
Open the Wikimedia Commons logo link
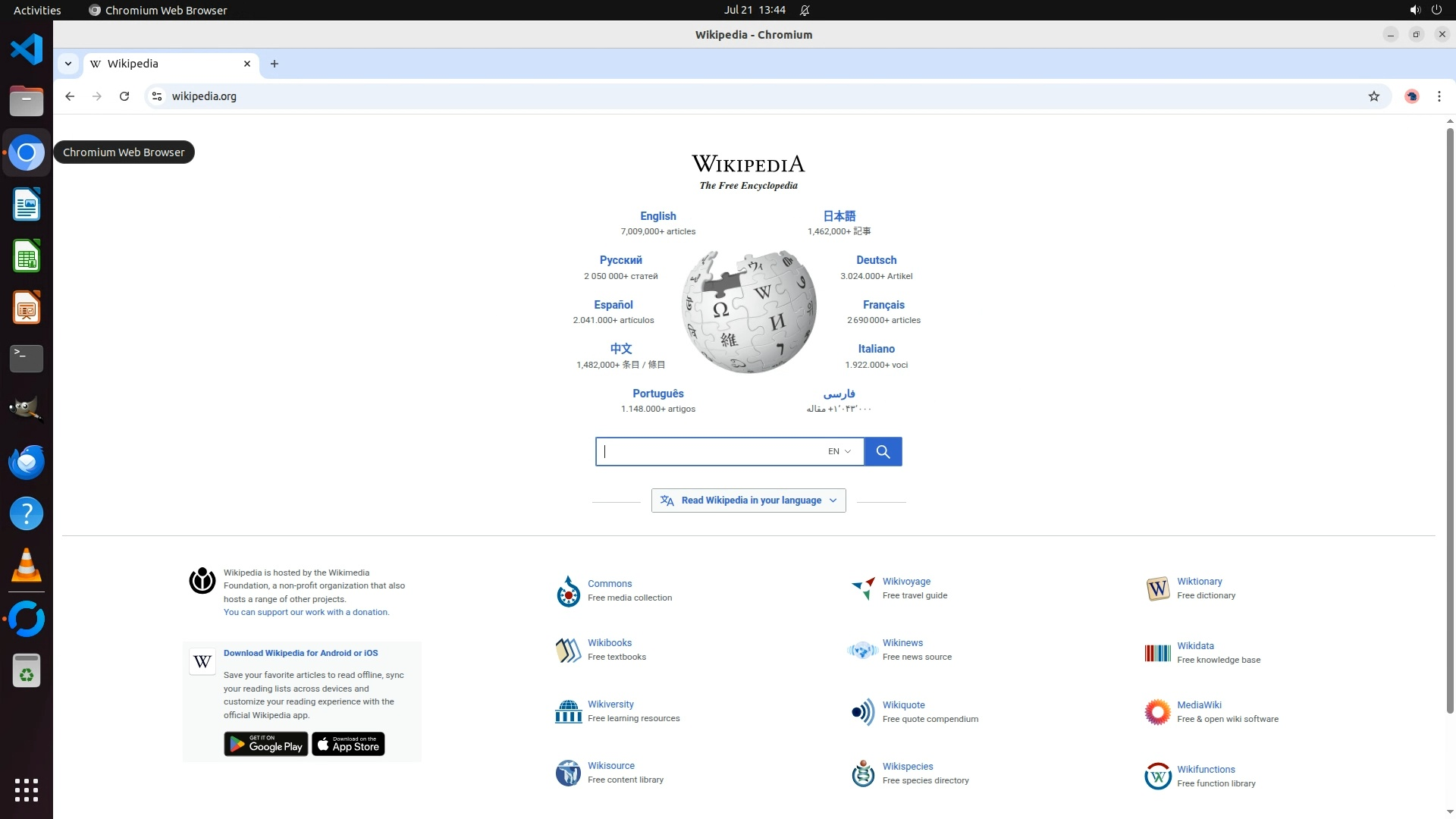coord(568,591)
